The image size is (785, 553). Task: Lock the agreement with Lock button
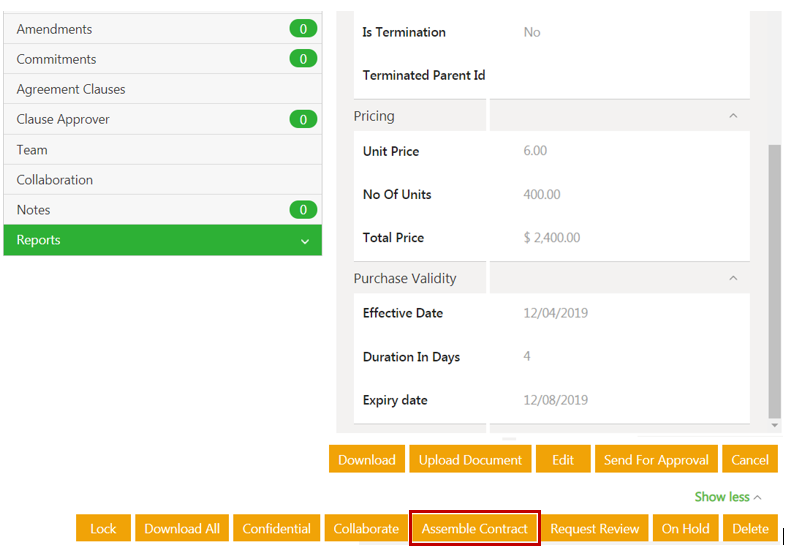point(103,529)
